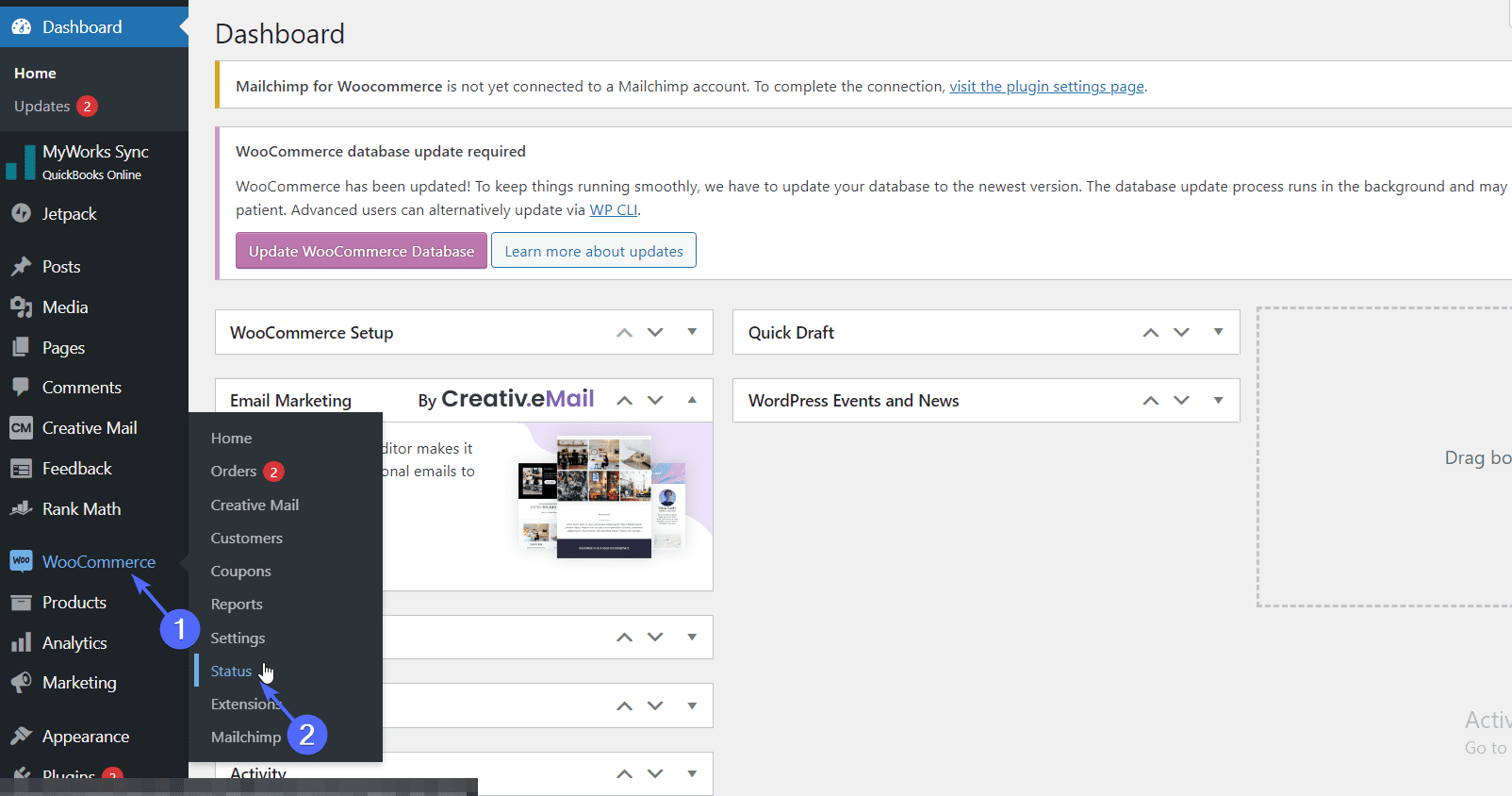Open Rank Math menu label

[x=81, y=509]
